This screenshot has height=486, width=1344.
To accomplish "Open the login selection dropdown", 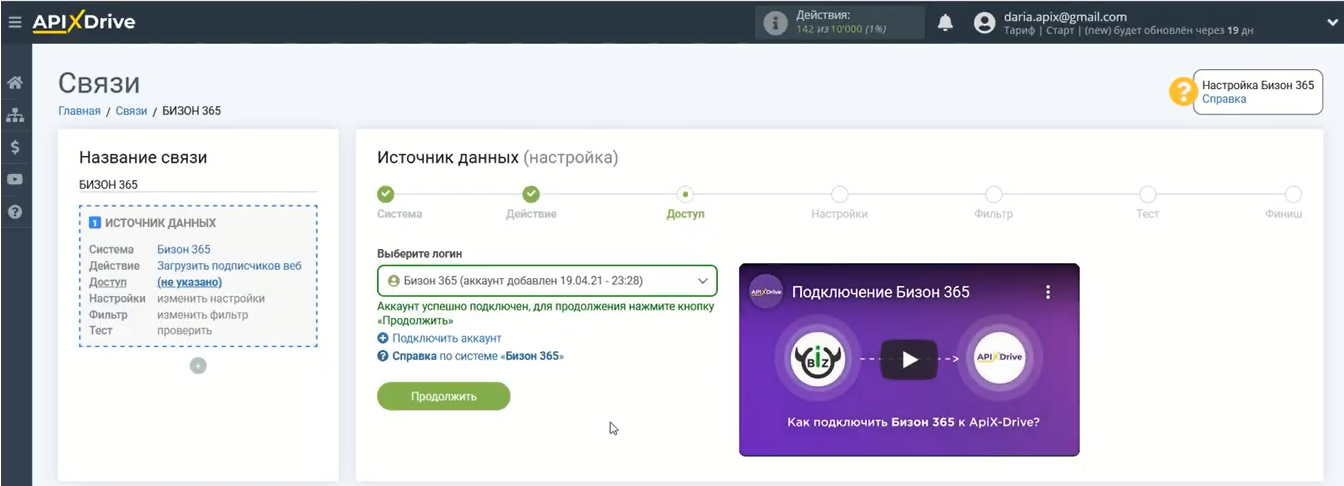I will [547, 281].
